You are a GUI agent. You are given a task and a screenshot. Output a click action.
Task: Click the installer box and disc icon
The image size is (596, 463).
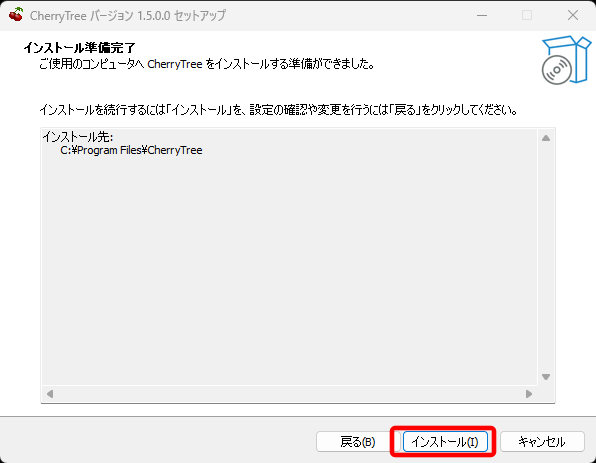(x=566, y=60)
